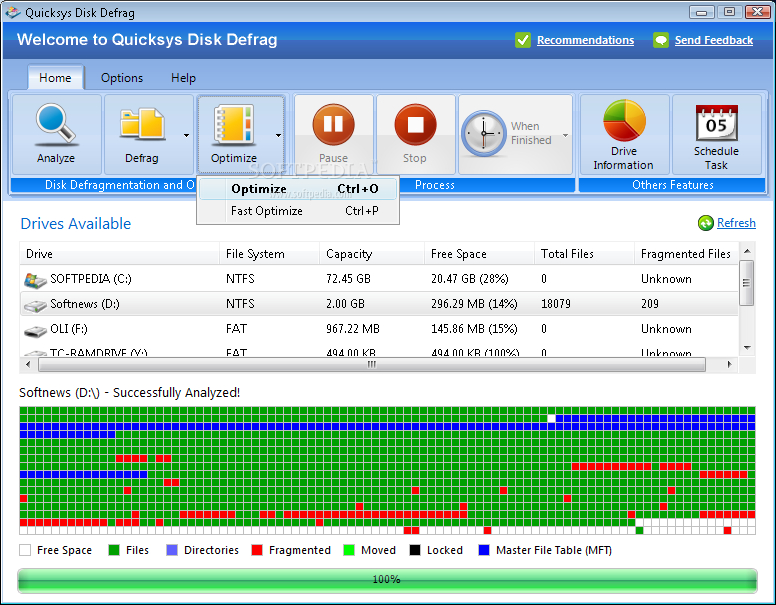Collapse the Optimize dropdown arrow
This screenshot has width=776, height=605.
(x=278, y=135)
